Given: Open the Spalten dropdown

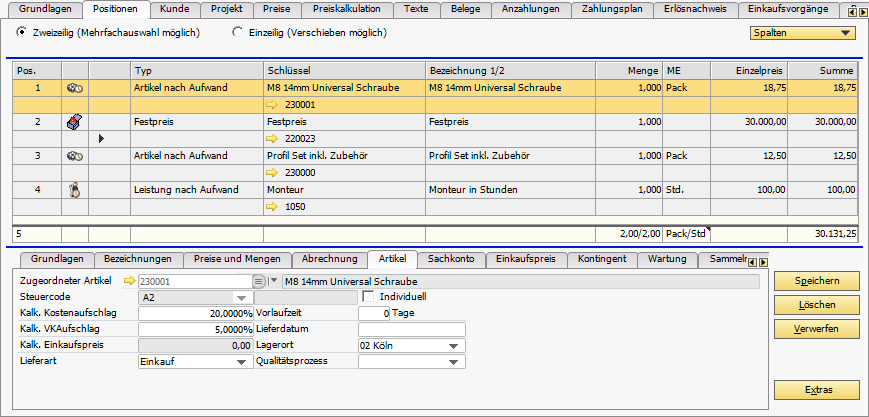Looking at the screenshot, I should (802, 33).
